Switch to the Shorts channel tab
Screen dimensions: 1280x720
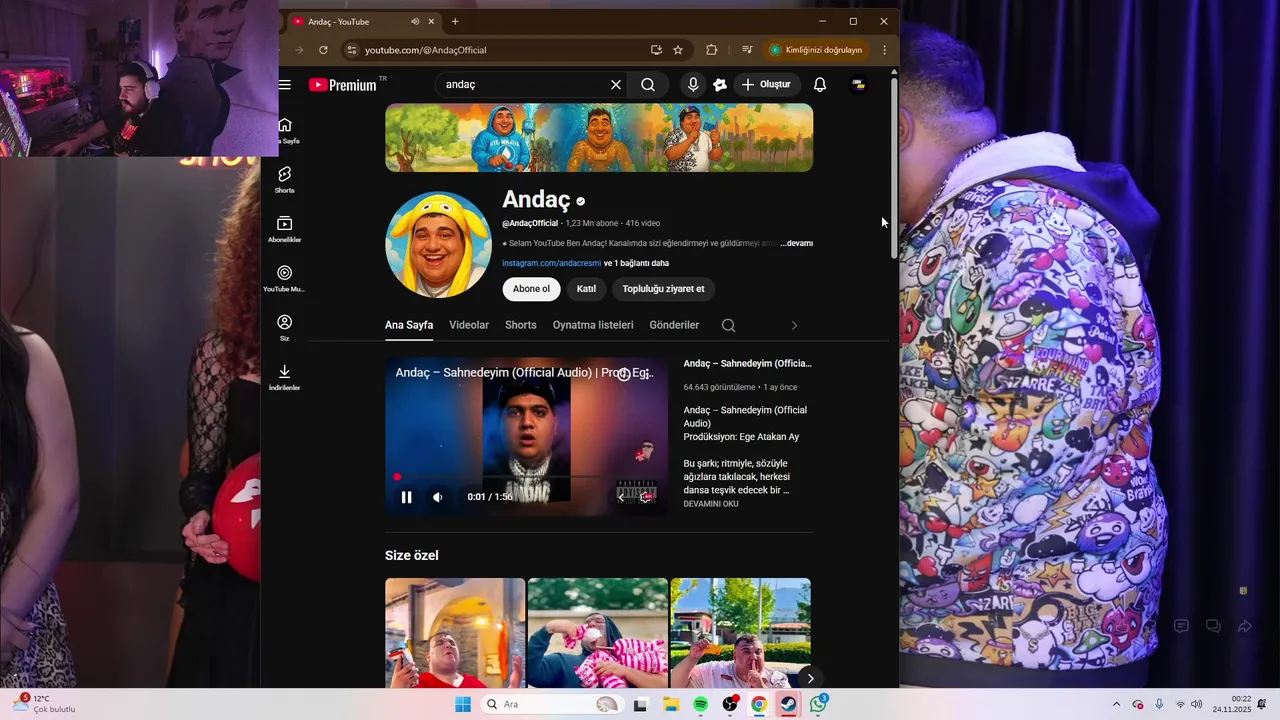521,325
